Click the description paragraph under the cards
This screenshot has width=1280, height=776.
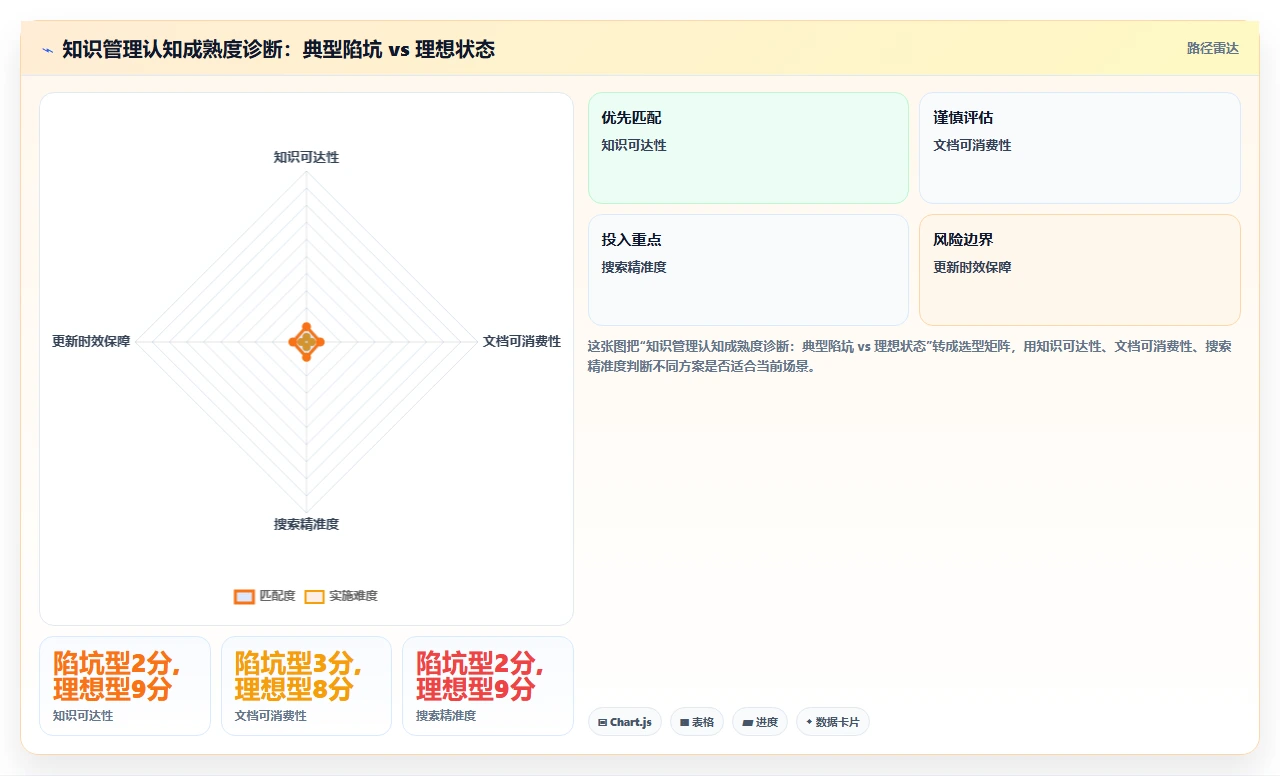910,356
